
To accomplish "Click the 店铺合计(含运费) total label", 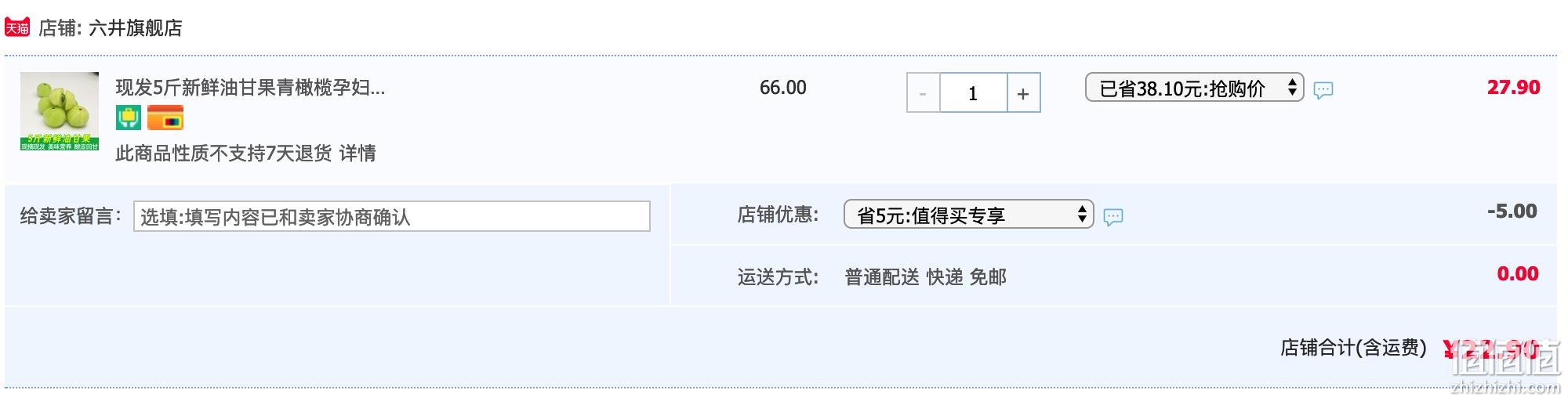I will 1353,347.
